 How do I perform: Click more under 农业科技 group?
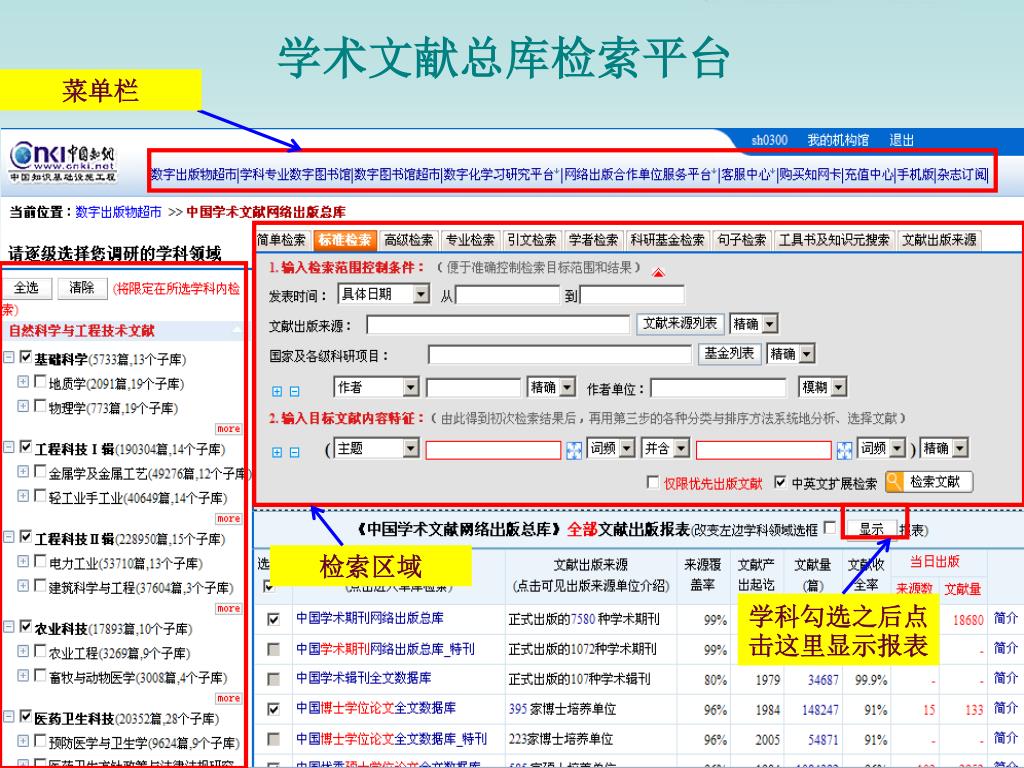229,698
